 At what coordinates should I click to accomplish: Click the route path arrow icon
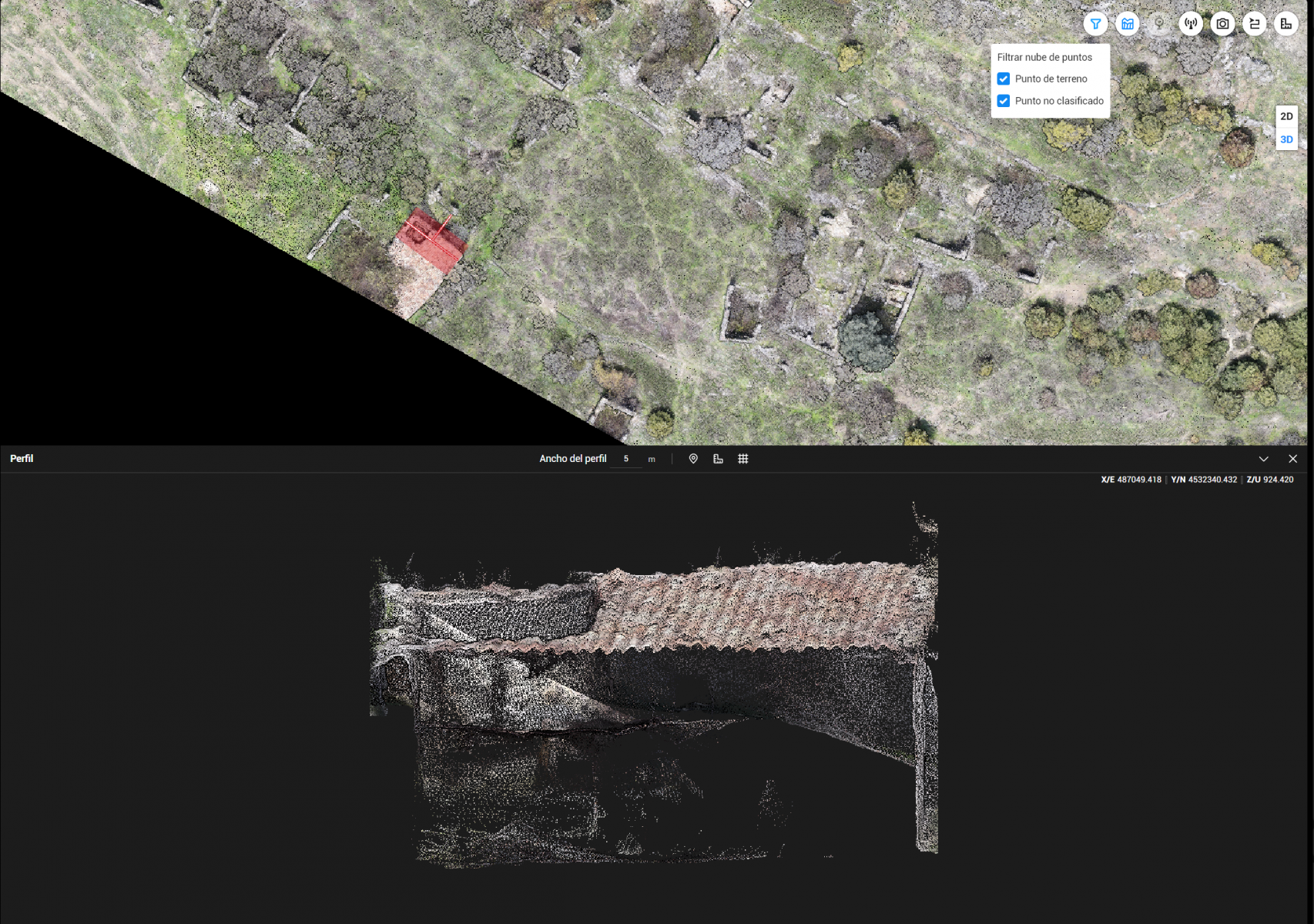pos(1255,24)
